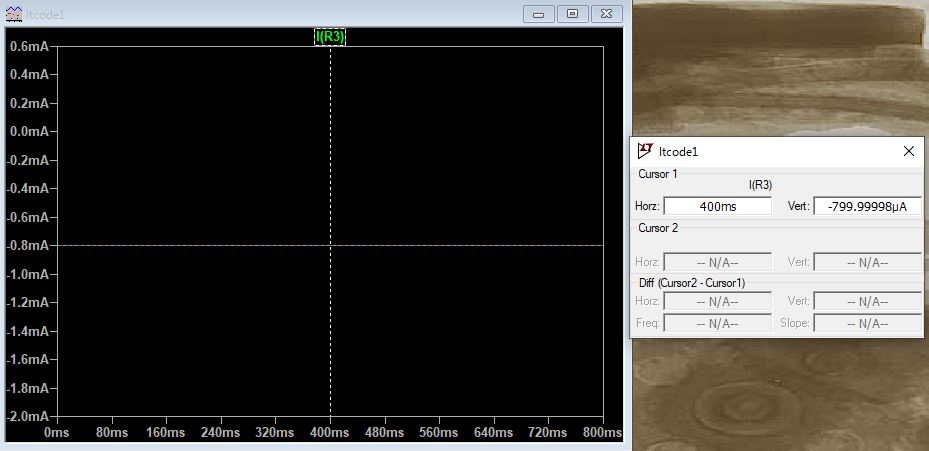
Task: Restore down the ltcode1 waveform window
Action: (572, 14)
